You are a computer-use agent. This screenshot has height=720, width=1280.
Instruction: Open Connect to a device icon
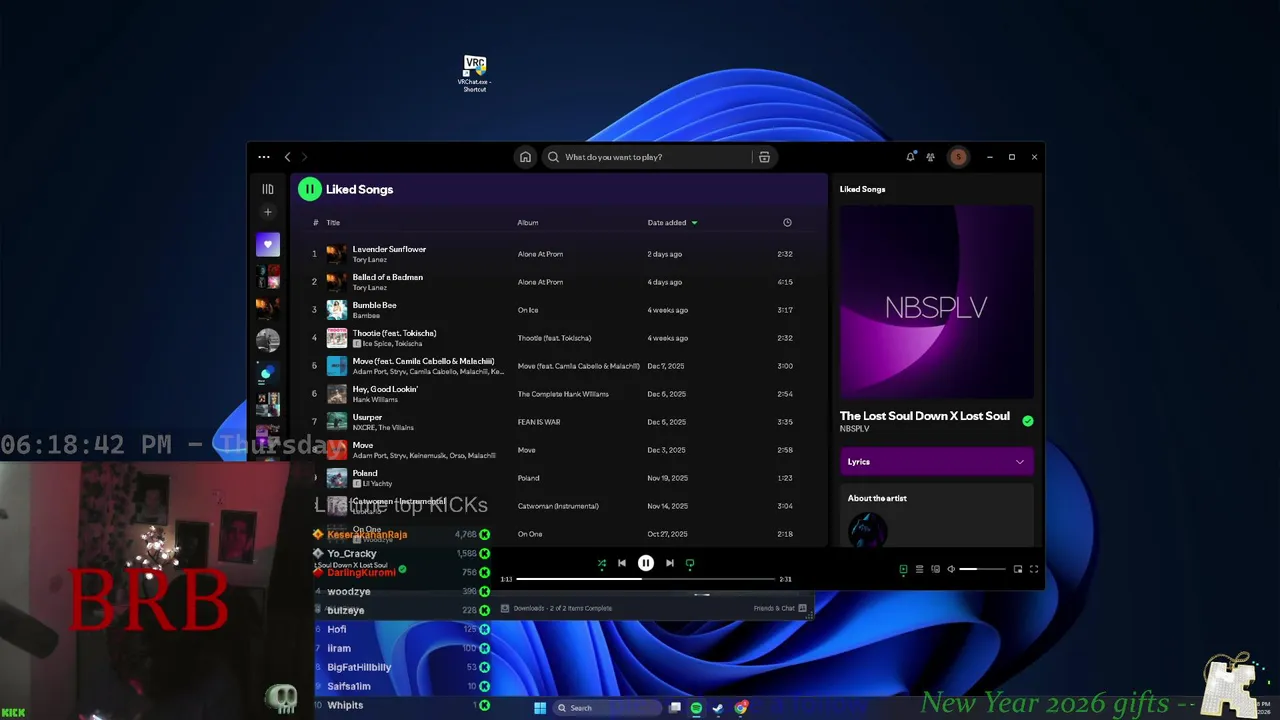(935, 569)
